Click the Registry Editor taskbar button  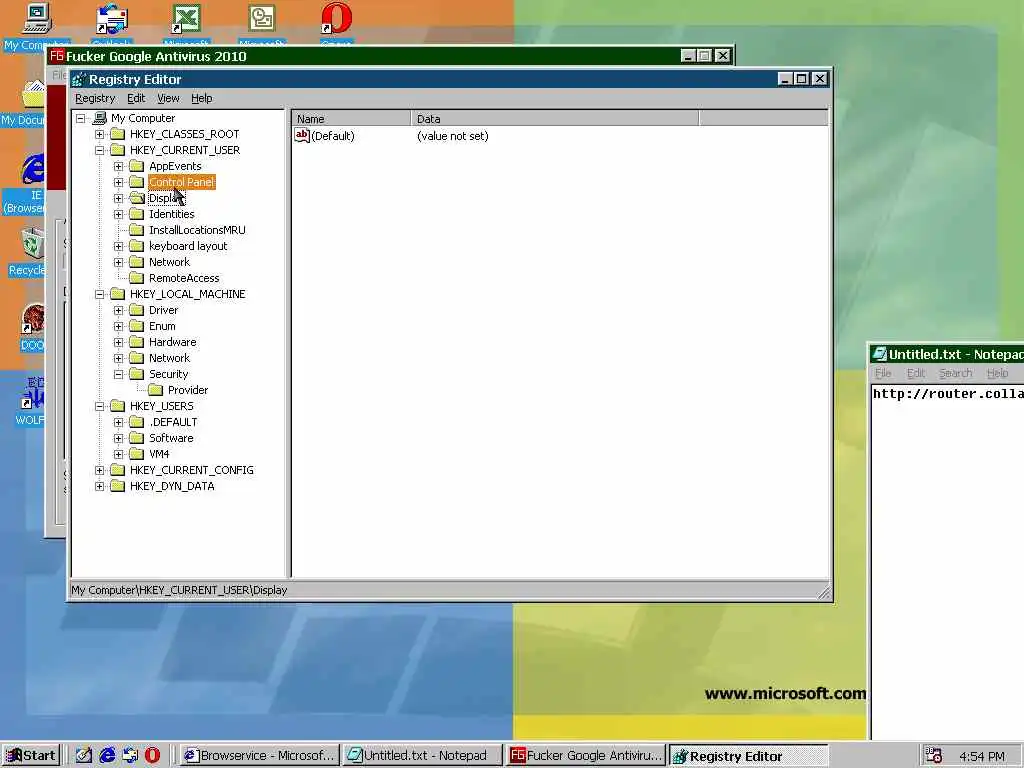click(748, 756)
